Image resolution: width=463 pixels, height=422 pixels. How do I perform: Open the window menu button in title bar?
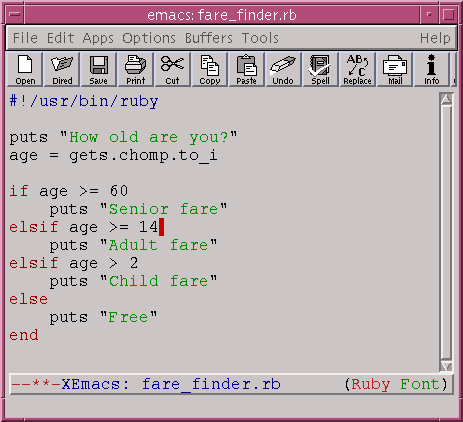click(x=14, y=15)
